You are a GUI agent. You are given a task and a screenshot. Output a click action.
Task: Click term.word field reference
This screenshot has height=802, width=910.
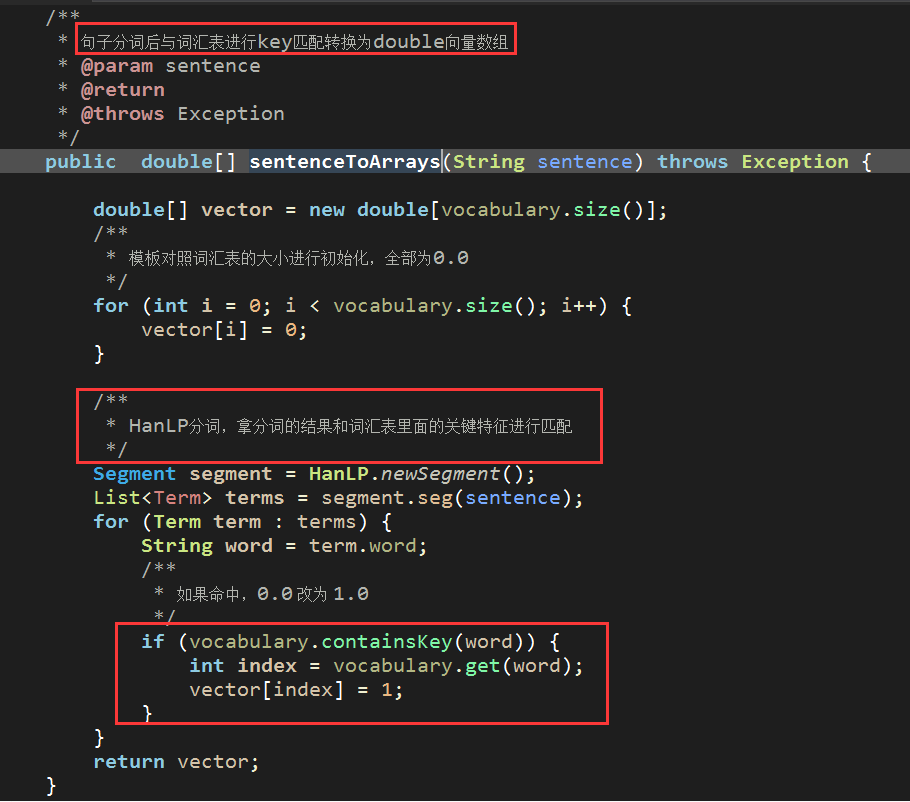point(362,546)
